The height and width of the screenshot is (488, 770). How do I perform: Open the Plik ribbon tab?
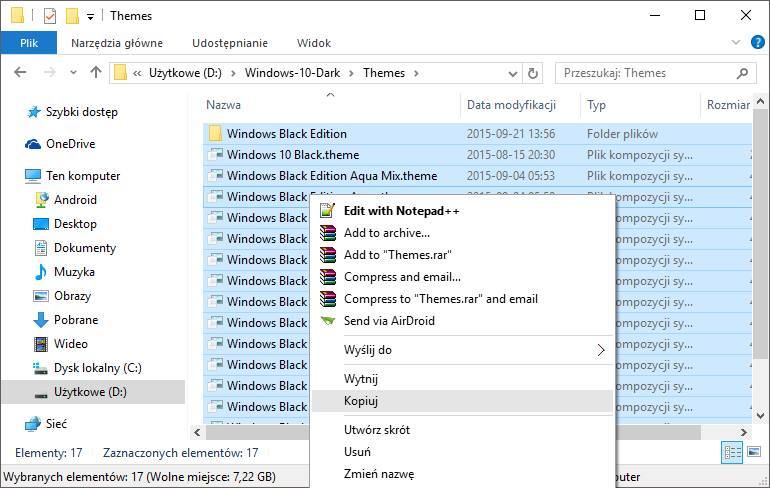29,43
